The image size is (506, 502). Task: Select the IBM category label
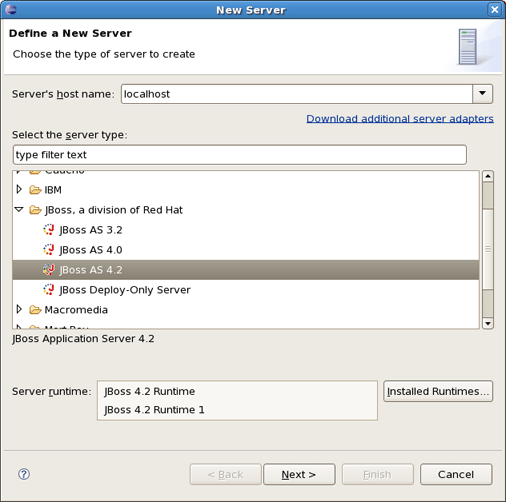click(x=53, y=190)
